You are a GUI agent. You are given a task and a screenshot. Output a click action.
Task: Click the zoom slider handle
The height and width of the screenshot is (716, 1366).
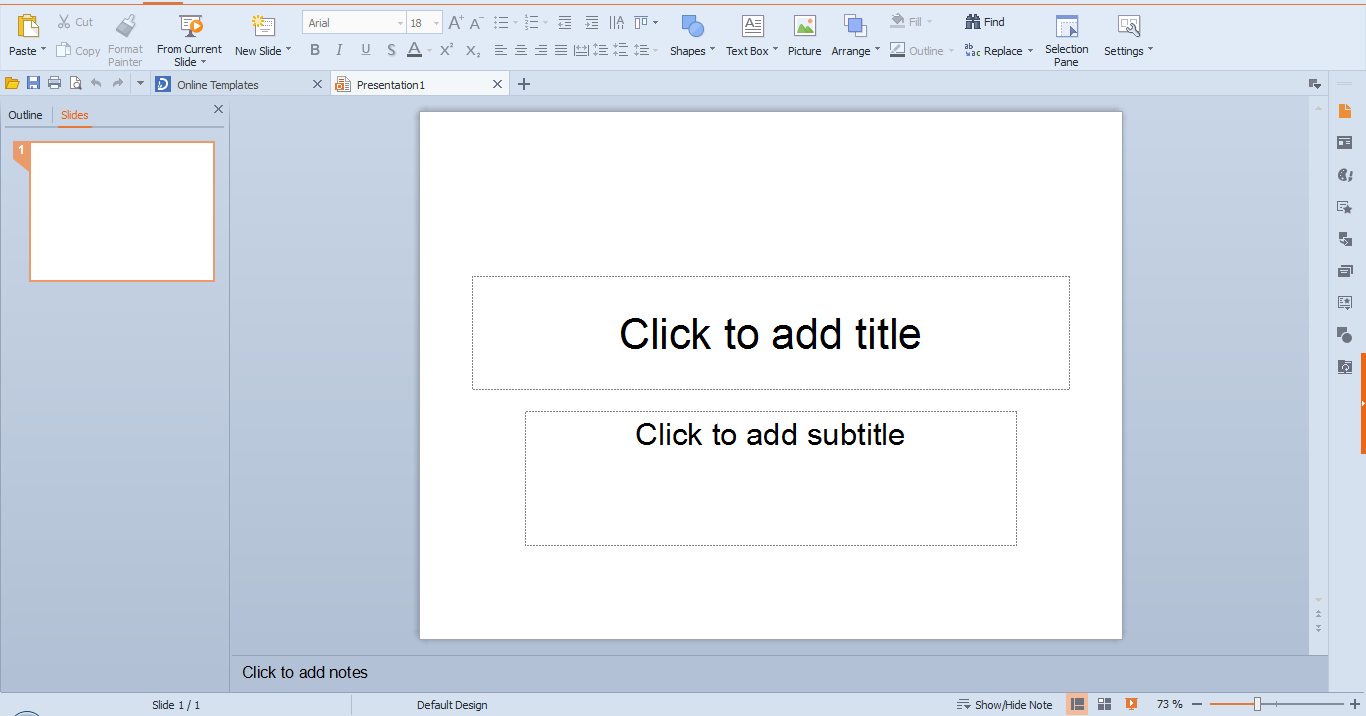click(1257, 705)
